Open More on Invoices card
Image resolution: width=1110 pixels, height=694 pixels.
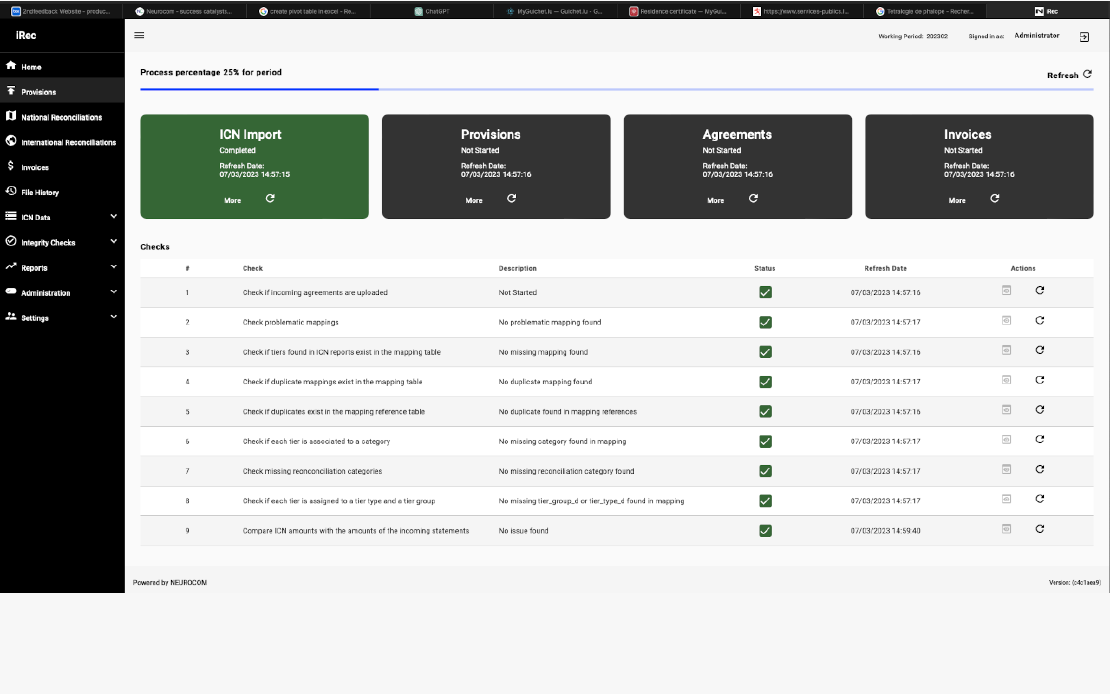click(956, 200)
